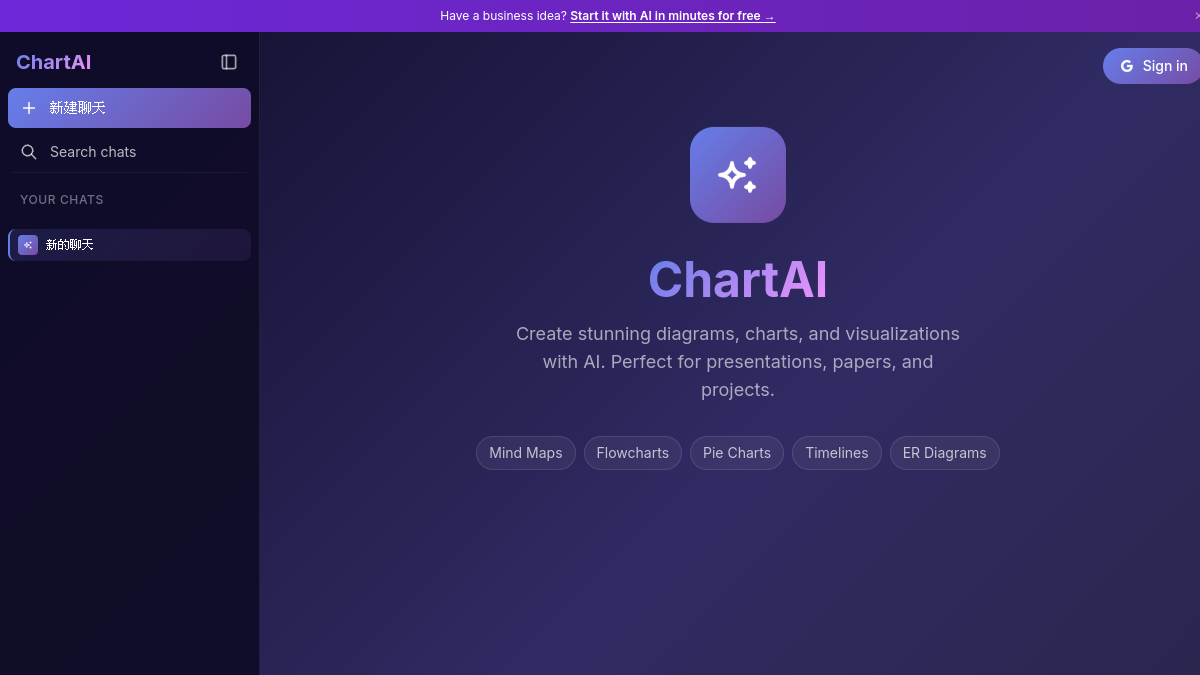
Task: Sign in with Google button
Action: [x=1152, y=66]
